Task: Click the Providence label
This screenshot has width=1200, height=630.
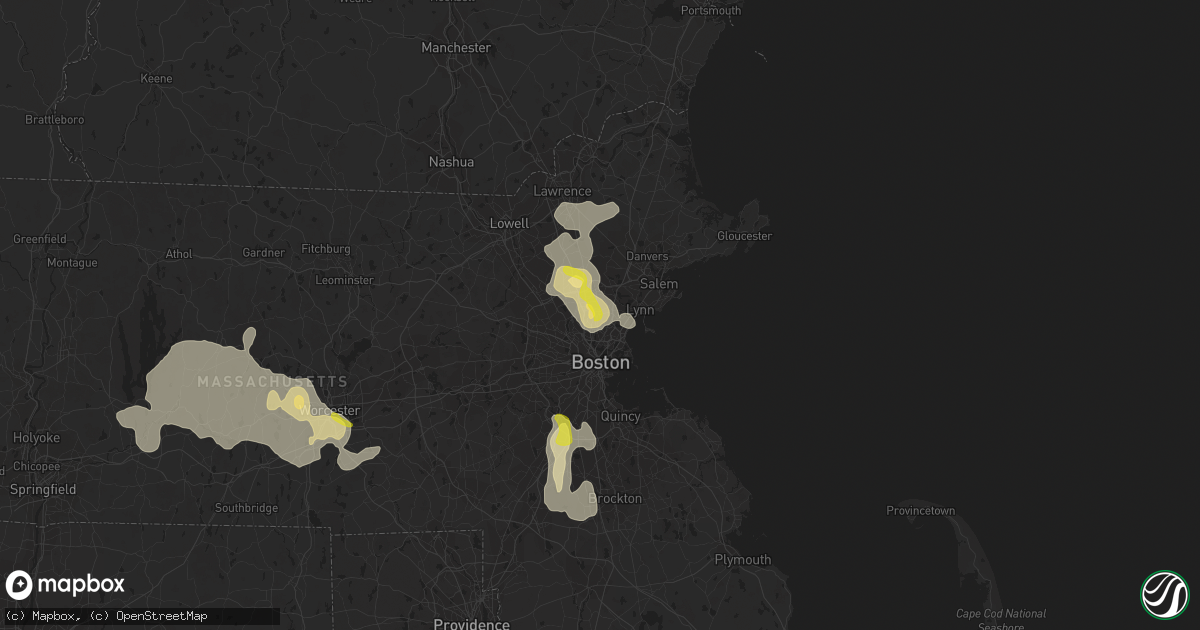Action: 471,624
